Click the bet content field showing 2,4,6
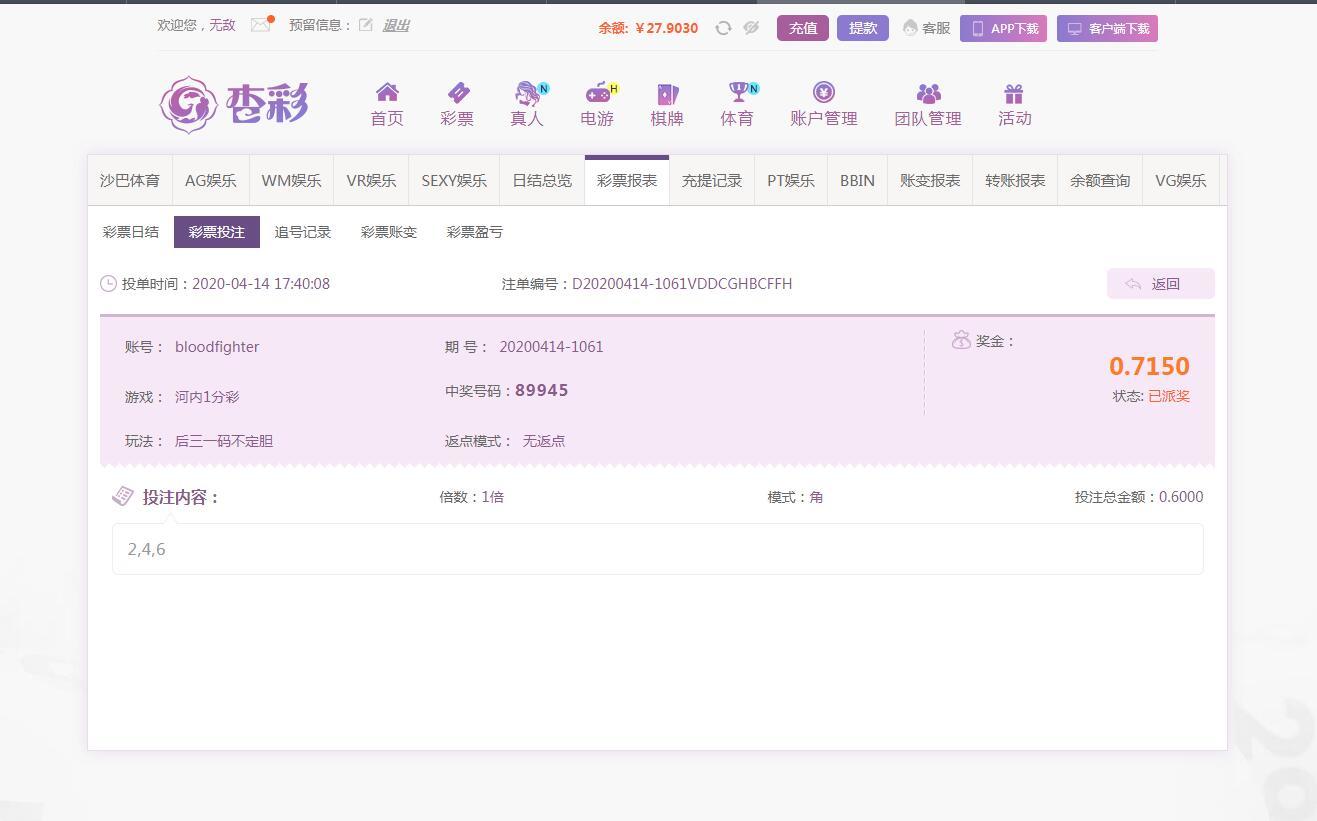This screenshot has height=821, width=1317. tap(657, 549)
